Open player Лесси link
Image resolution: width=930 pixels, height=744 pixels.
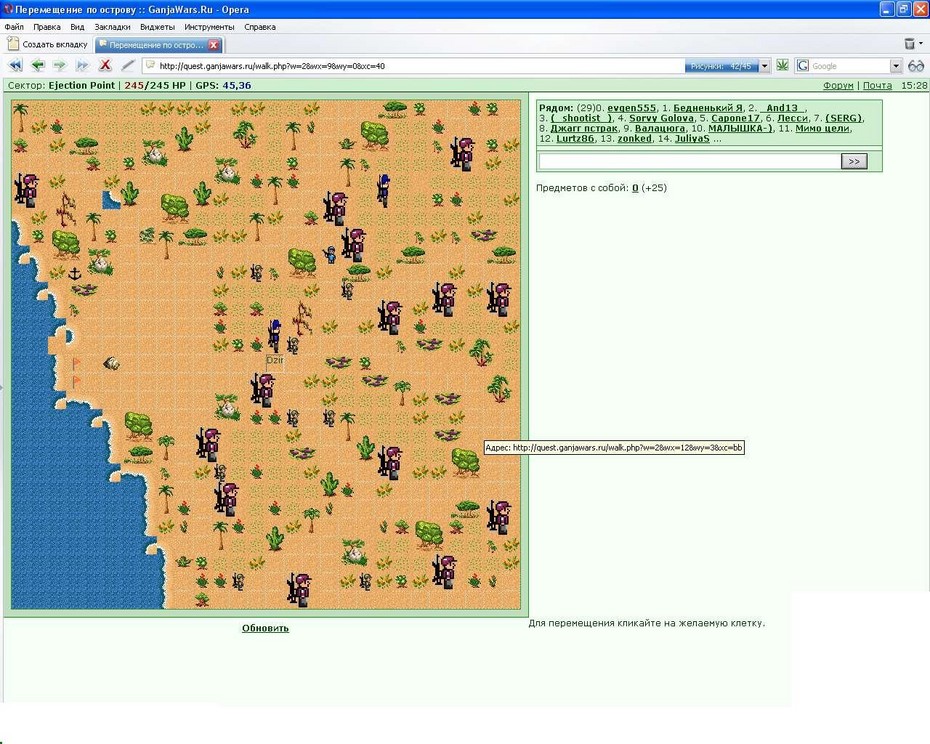tap(792, 118)
